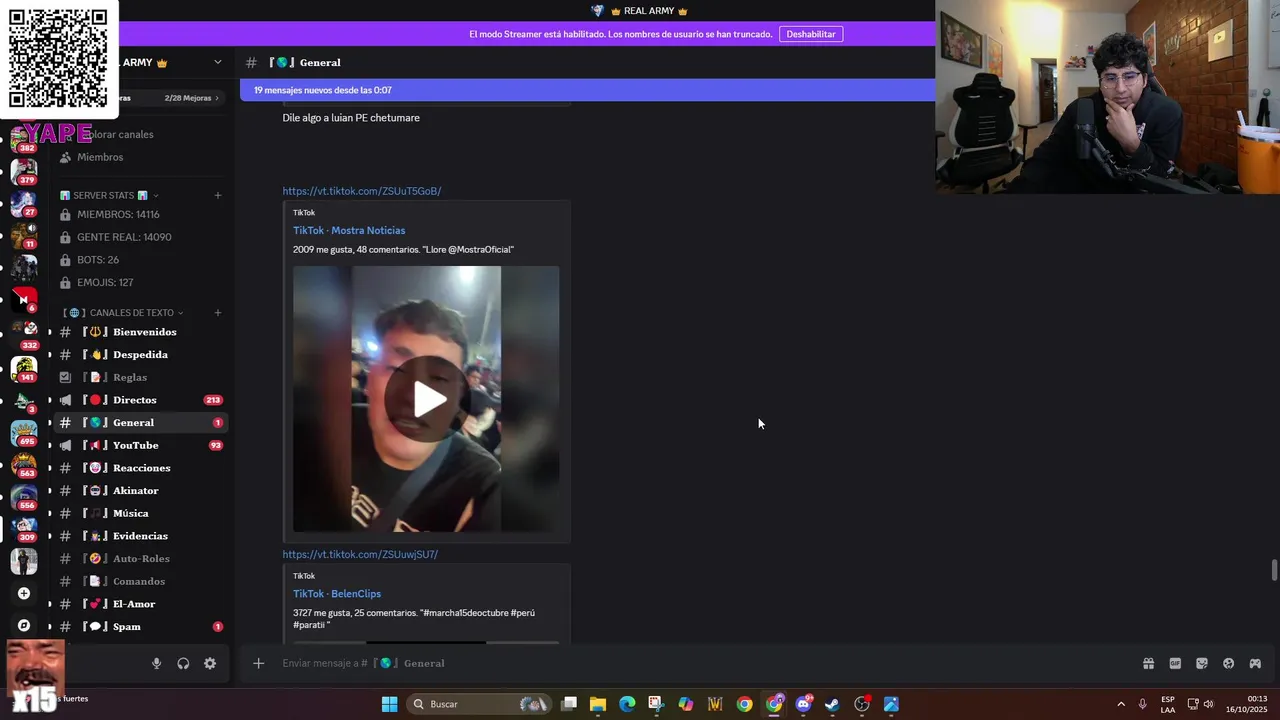Click the chat vertical scrollbar thumb

[1274, 570]
